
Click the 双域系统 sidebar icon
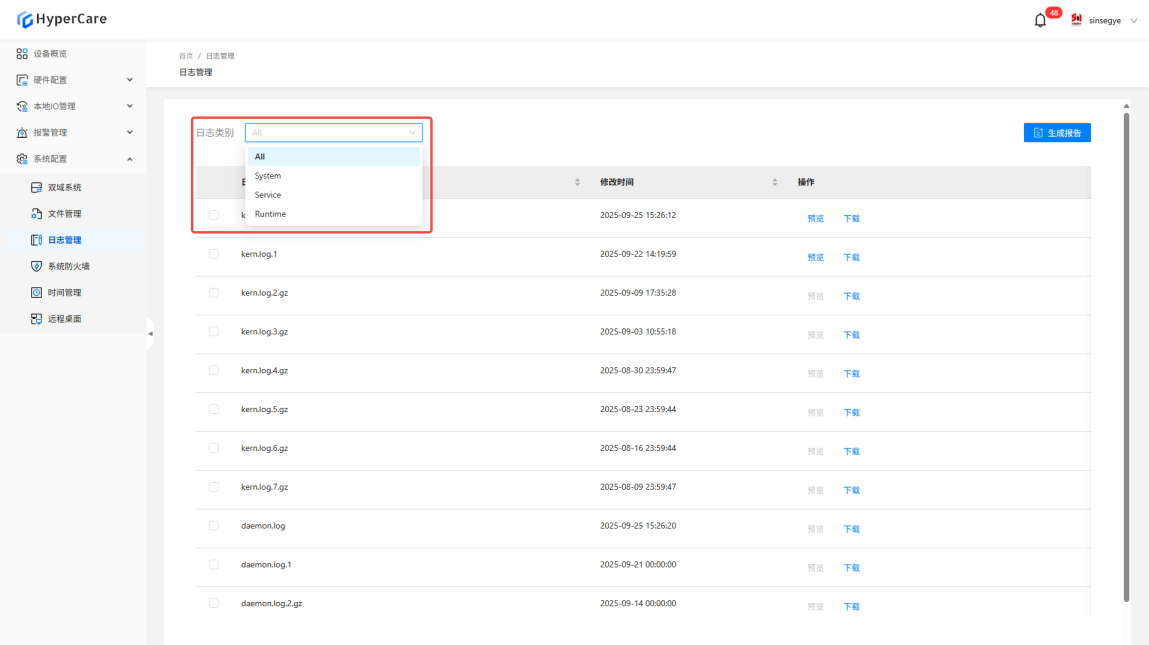[x=36, y=188]
